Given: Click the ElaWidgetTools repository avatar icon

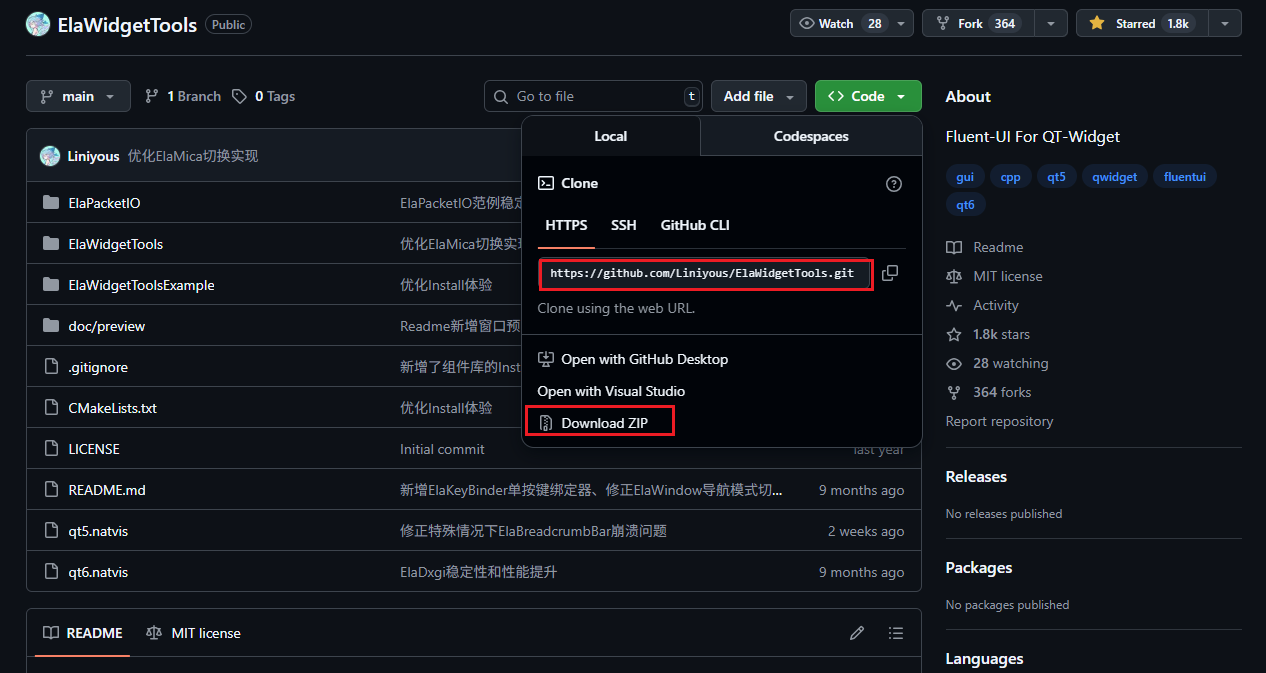Looking at the screenshot, I should [x=38, y=25].
